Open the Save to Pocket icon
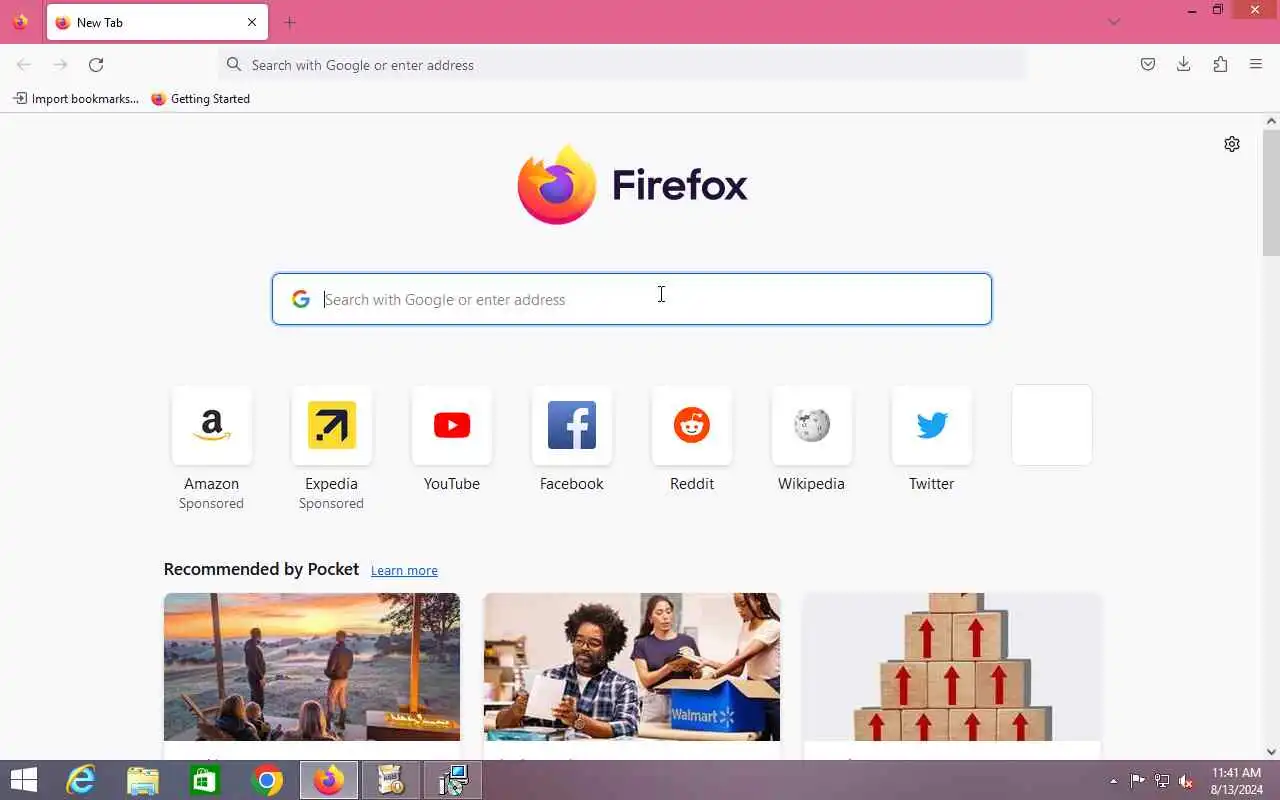This screenshot has width=1280, height=800. [x=1148, y=64]
